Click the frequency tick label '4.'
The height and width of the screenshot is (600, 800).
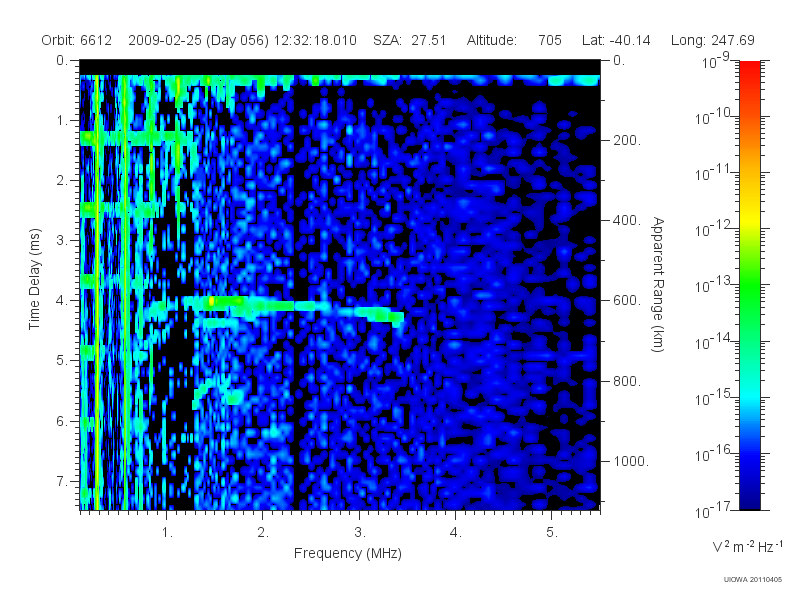[456, 533]
